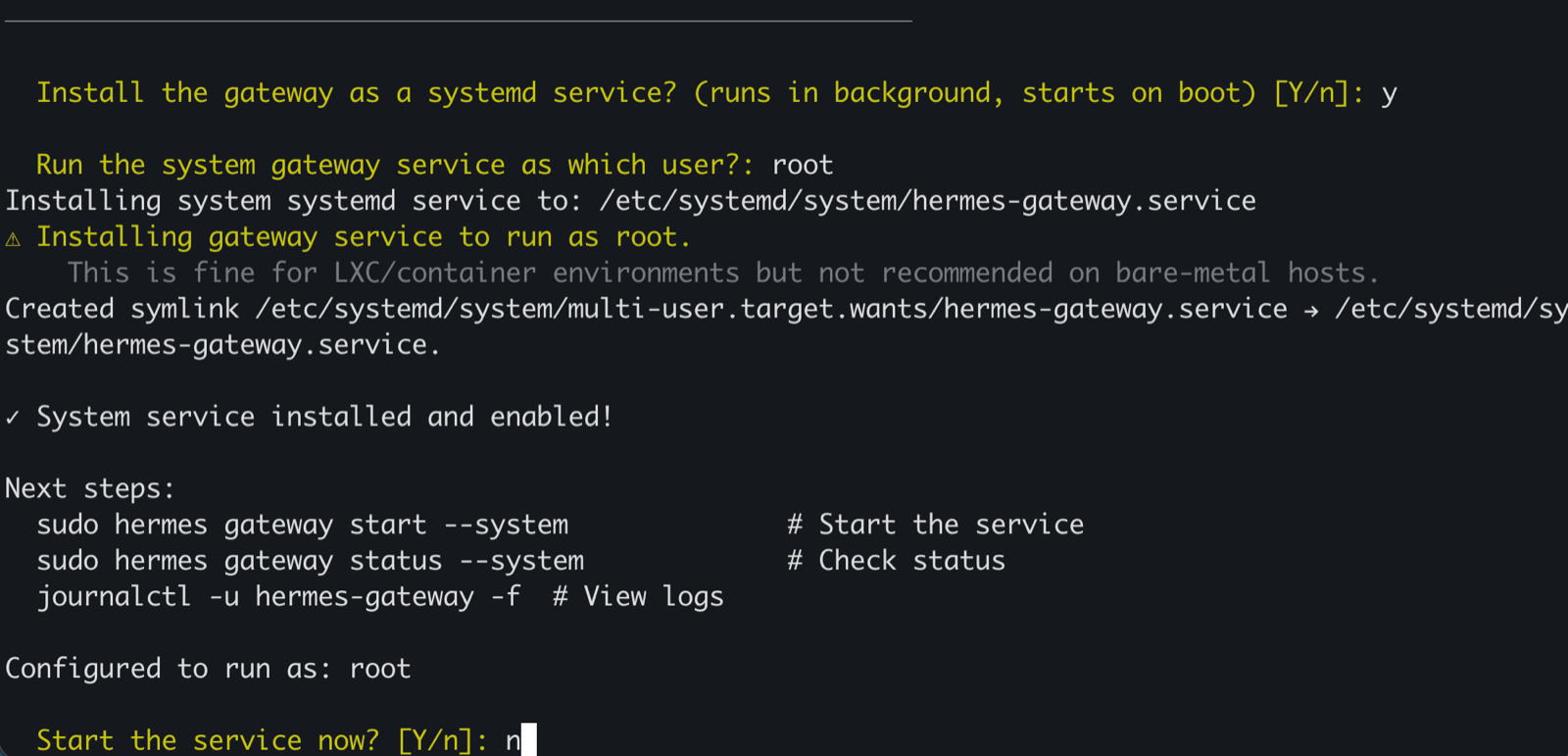Click the '# Start the service' comment
This screenshot has height=756, width=1568.
pos(935,525)
